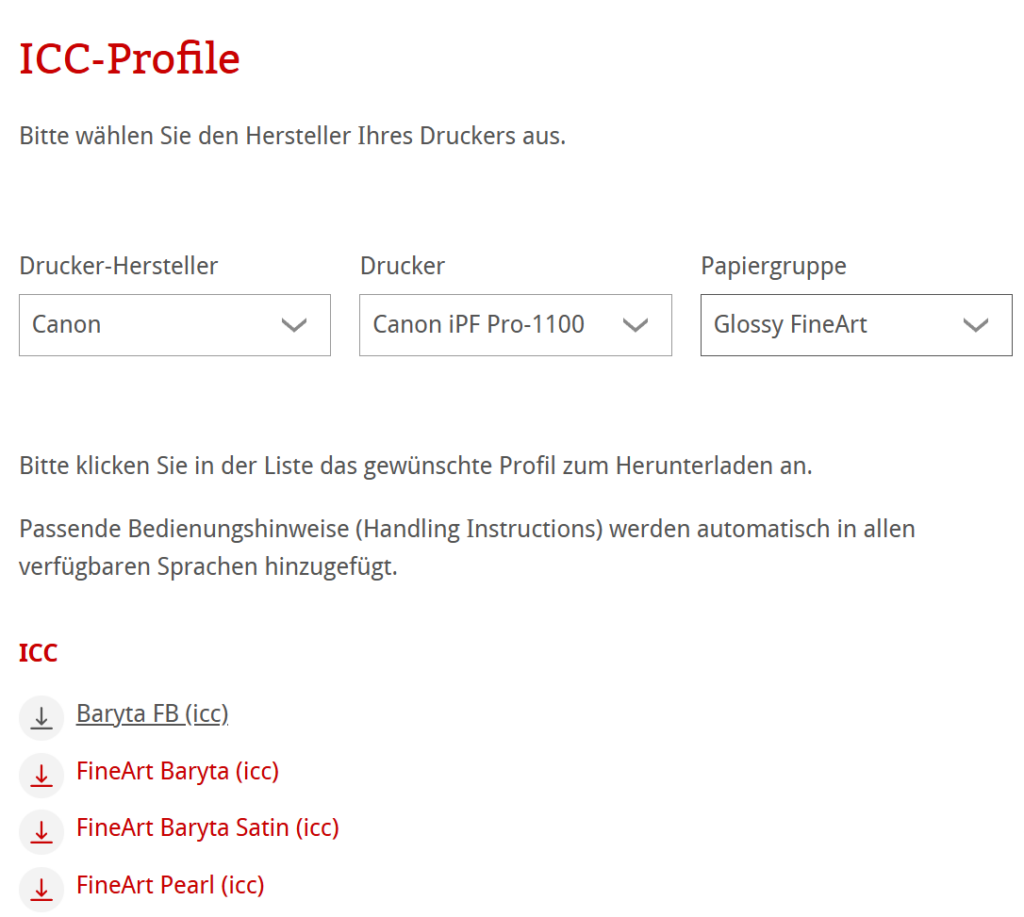The width and height of the screenshot is (1024, 917).
Task: Open the FineArt Pearl (icc) download link
Action: tap(170, 885)
